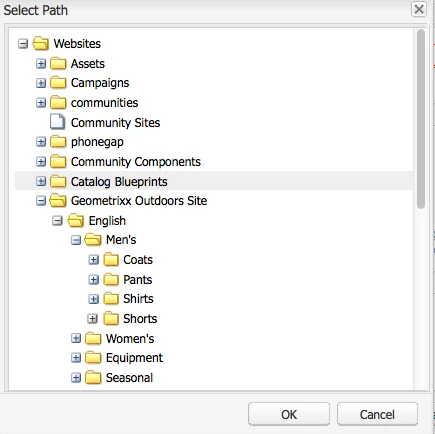
Task: Click the Community Sites page icon
Action: point(57,122)
